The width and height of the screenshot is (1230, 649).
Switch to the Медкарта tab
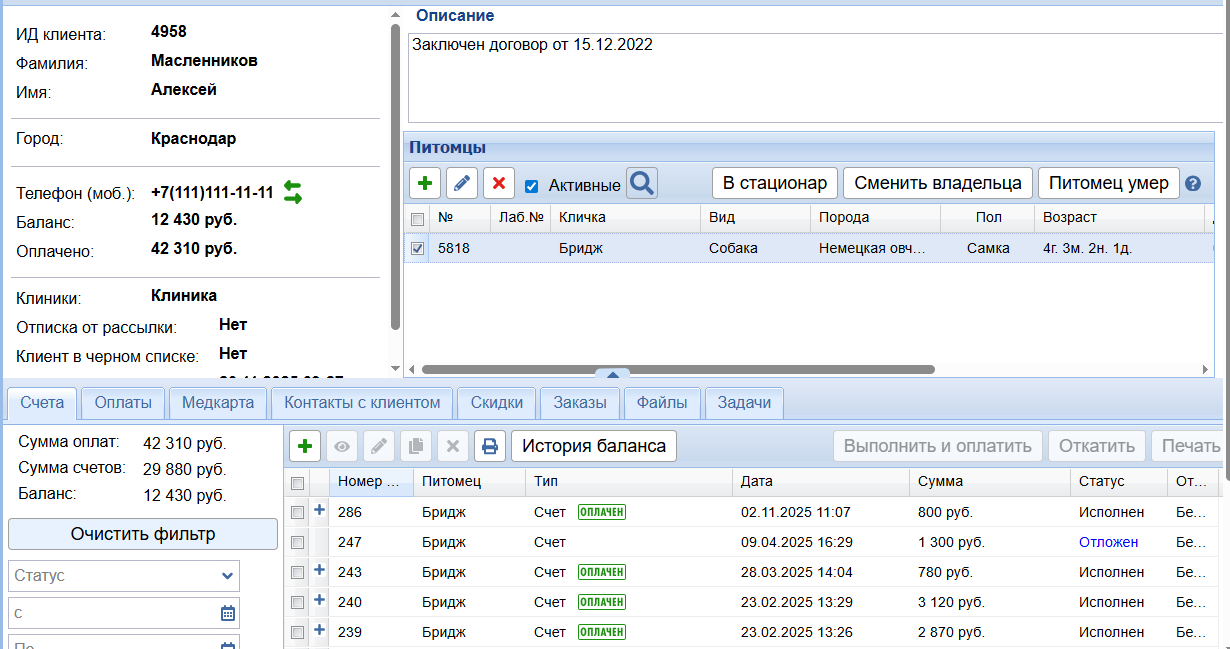coord(219,403)
